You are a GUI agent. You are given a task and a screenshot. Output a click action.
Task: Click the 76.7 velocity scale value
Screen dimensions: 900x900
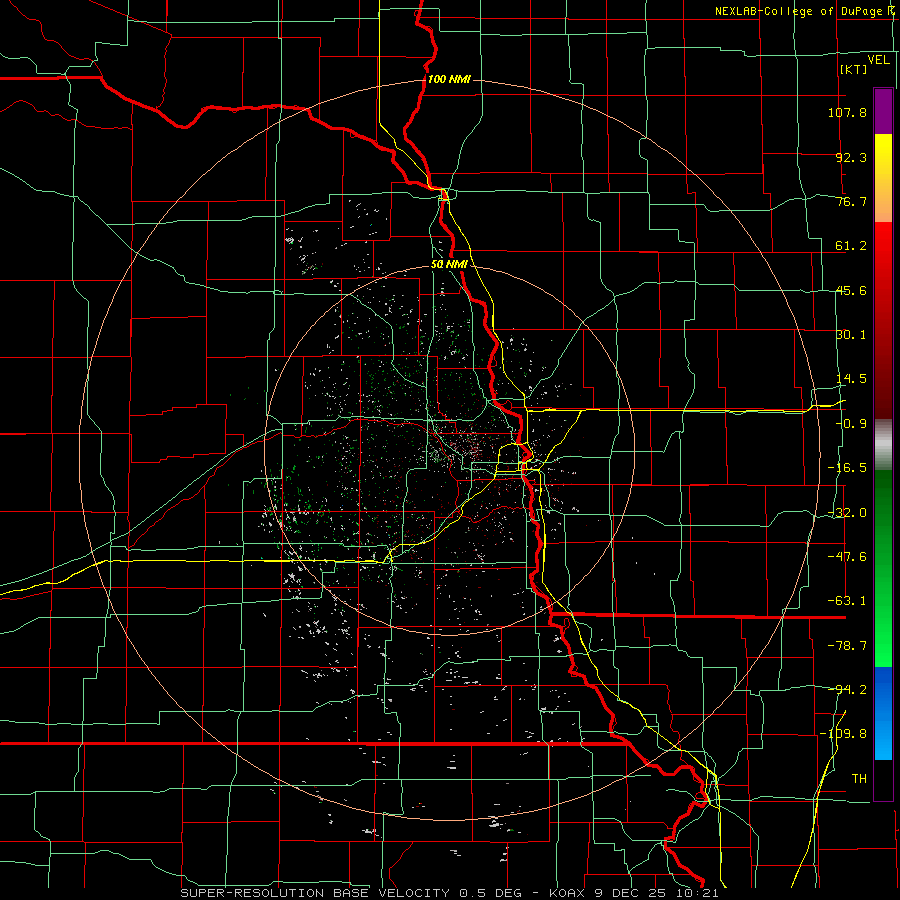point(851,201)
